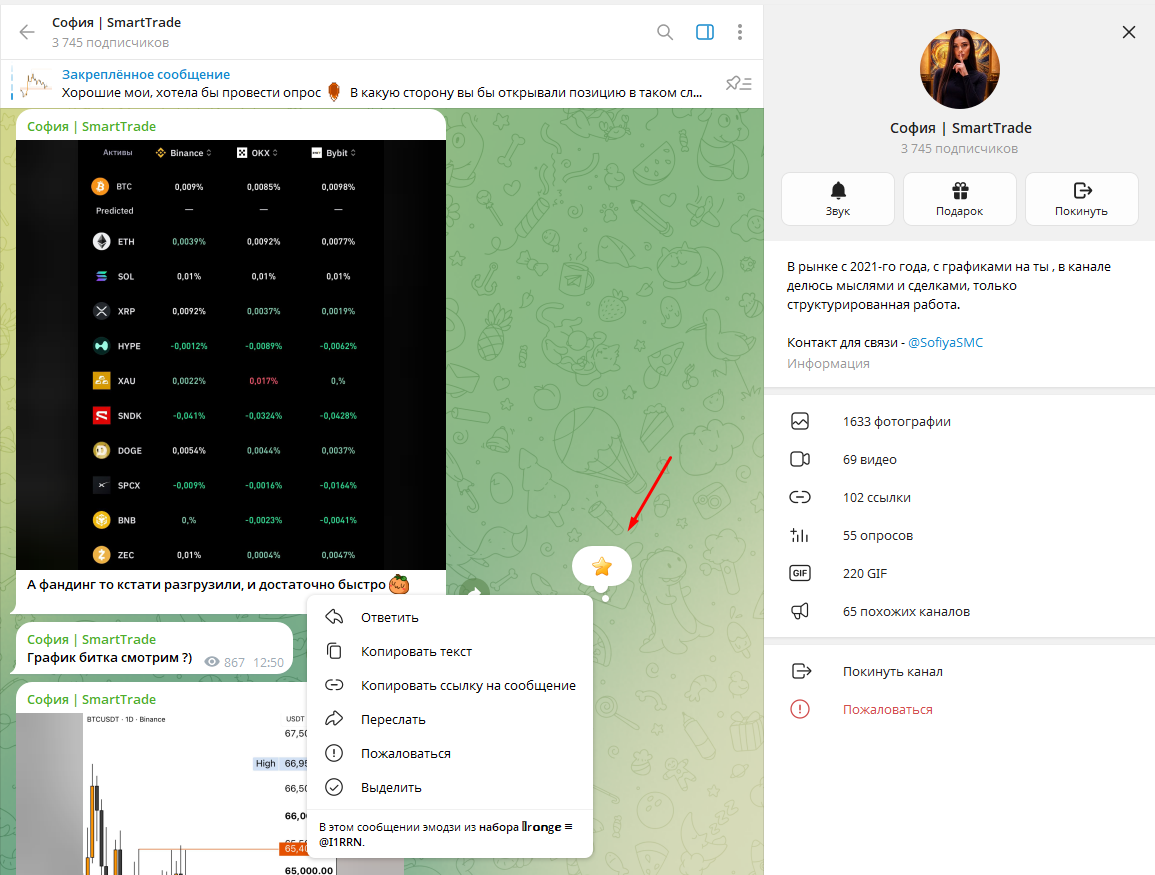Click the channel title София | SmartTrade in header
The height and width of the screenshot is (875, 1155).
[116, 23]
